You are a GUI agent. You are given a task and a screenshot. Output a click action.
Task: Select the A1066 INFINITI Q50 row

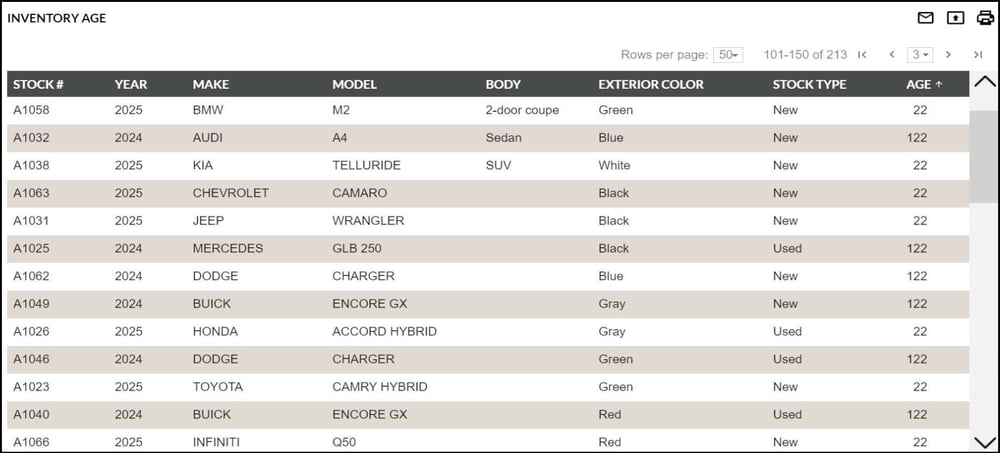pos(488,442)
